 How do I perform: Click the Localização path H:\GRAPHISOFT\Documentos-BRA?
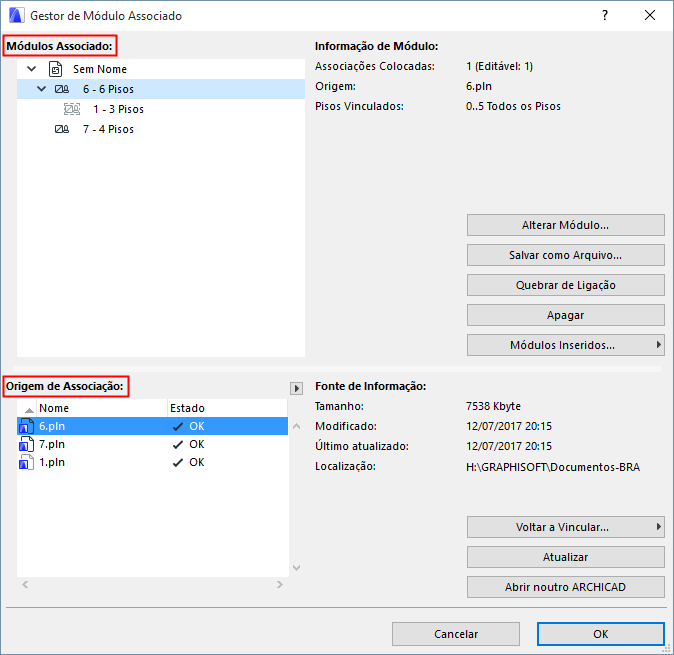[x=553, y=467]
